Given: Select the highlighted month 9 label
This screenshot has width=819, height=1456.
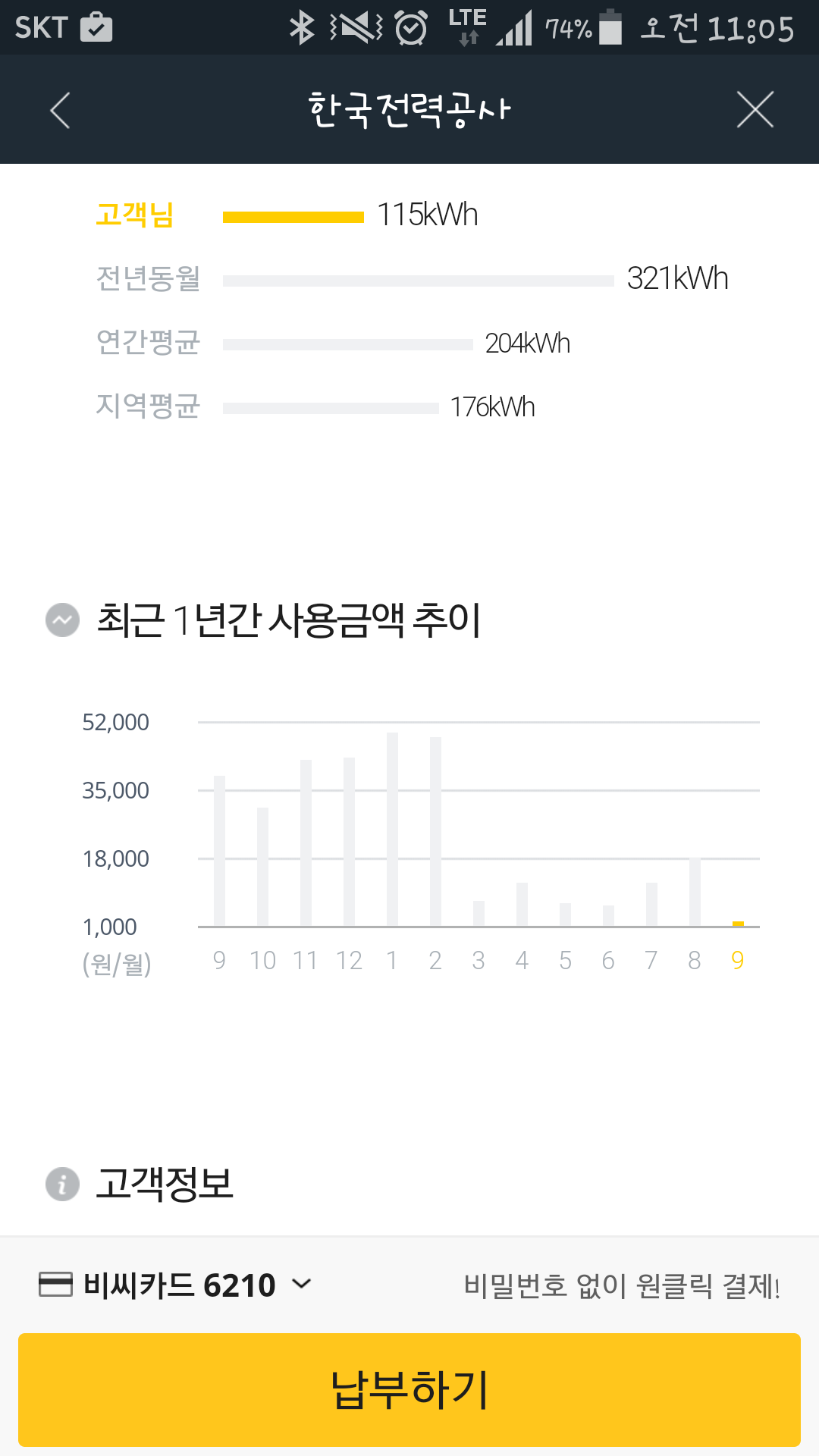Looking at the screenshot, I should point(737,961).
